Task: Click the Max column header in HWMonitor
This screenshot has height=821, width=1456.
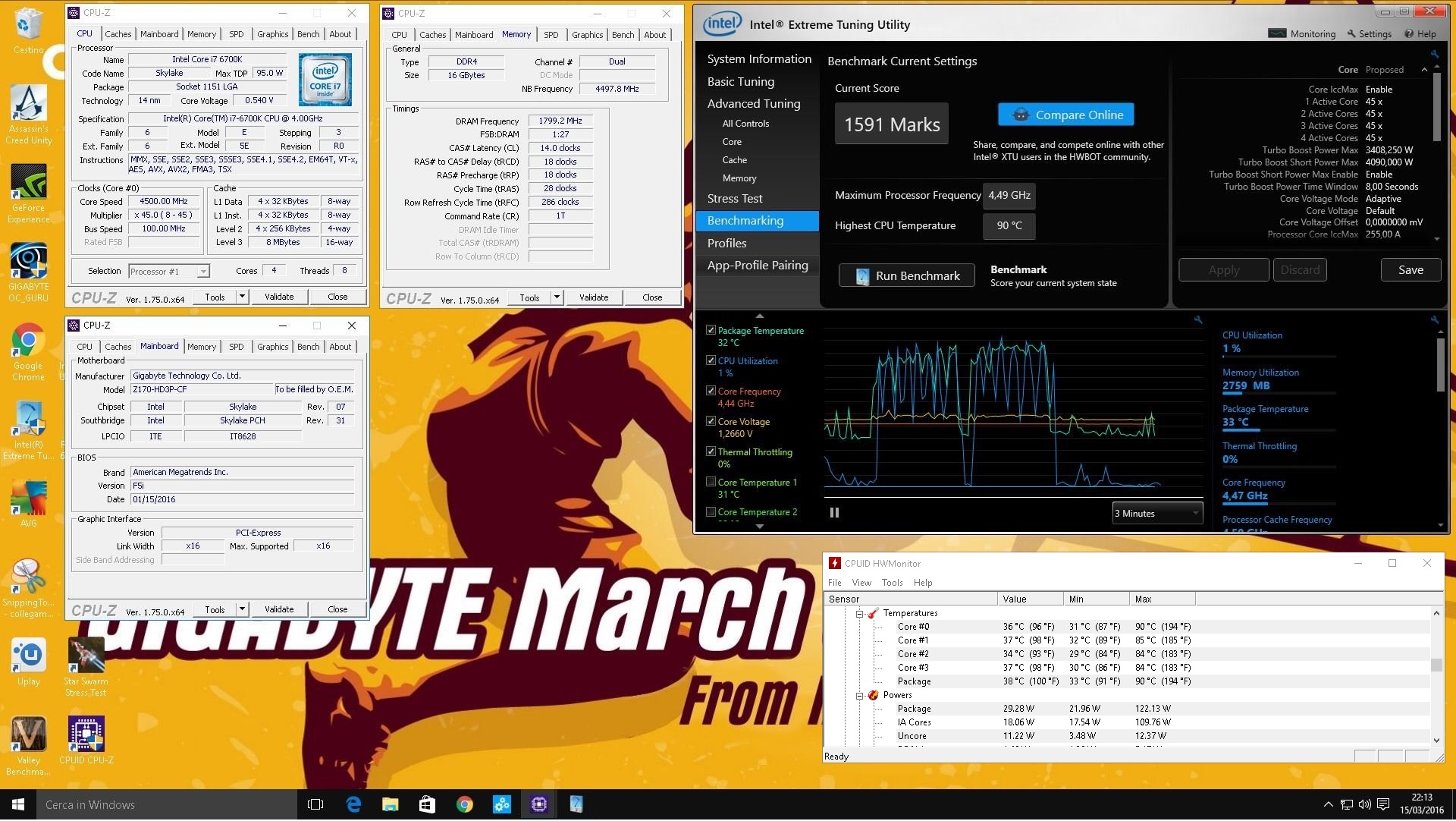Action: [1162, 600]
